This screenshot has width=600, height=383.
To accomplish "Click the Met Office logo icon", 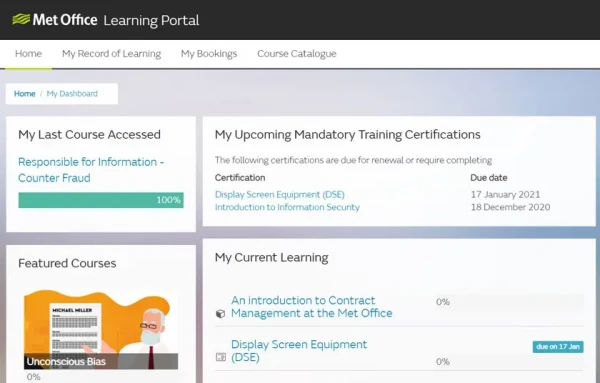I will pos(21,19).
